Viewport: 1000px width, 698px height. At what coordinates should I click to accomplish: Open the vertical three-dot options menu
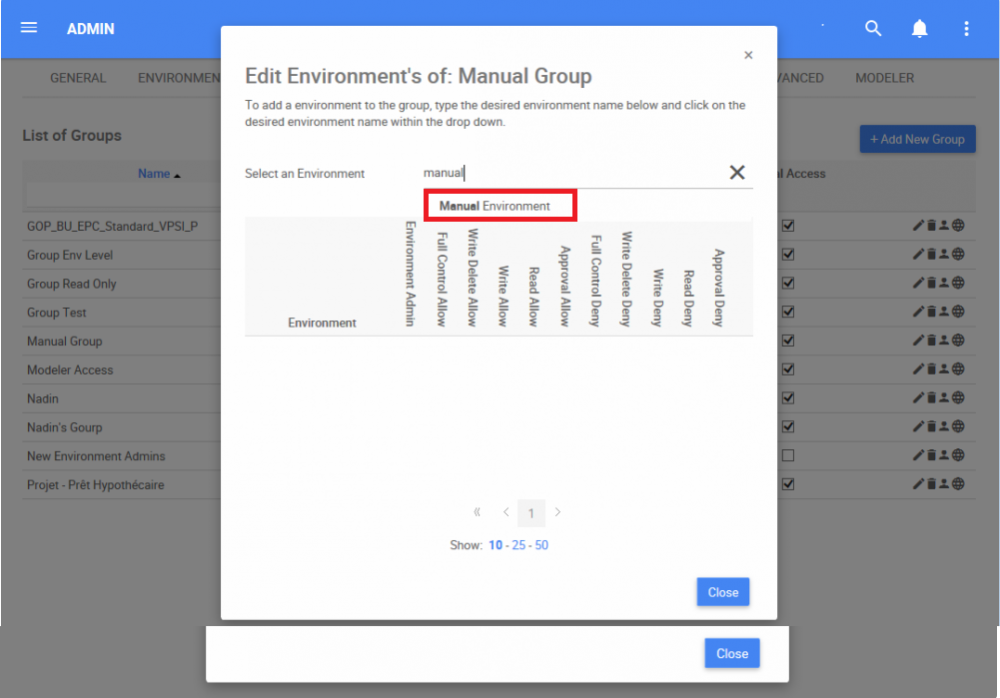click(966, 29)
